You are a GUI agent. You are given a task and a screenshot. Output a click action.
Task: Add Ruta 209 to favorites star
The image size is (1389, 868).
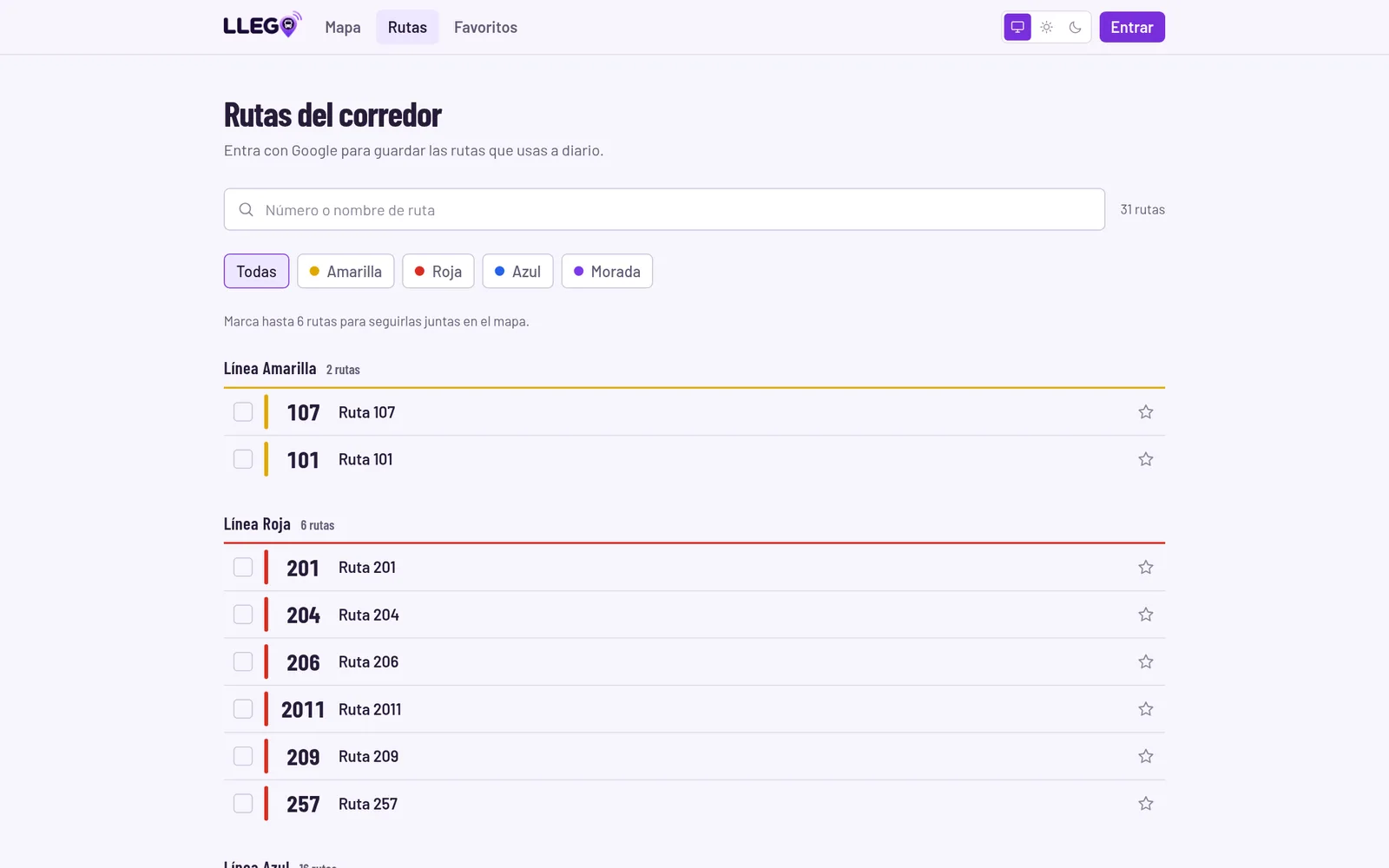[1146, 757]
